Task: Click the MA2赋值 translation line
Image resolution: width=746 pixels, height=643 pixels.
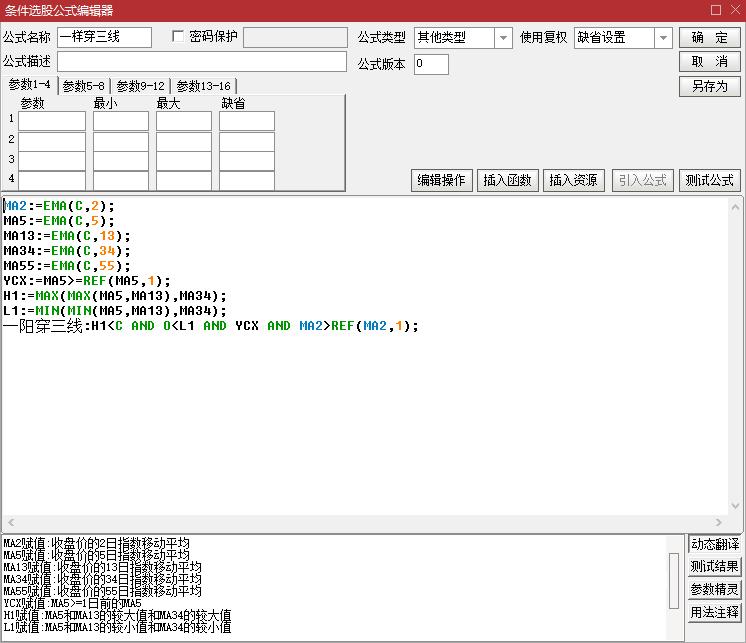Action: (97, 544)
